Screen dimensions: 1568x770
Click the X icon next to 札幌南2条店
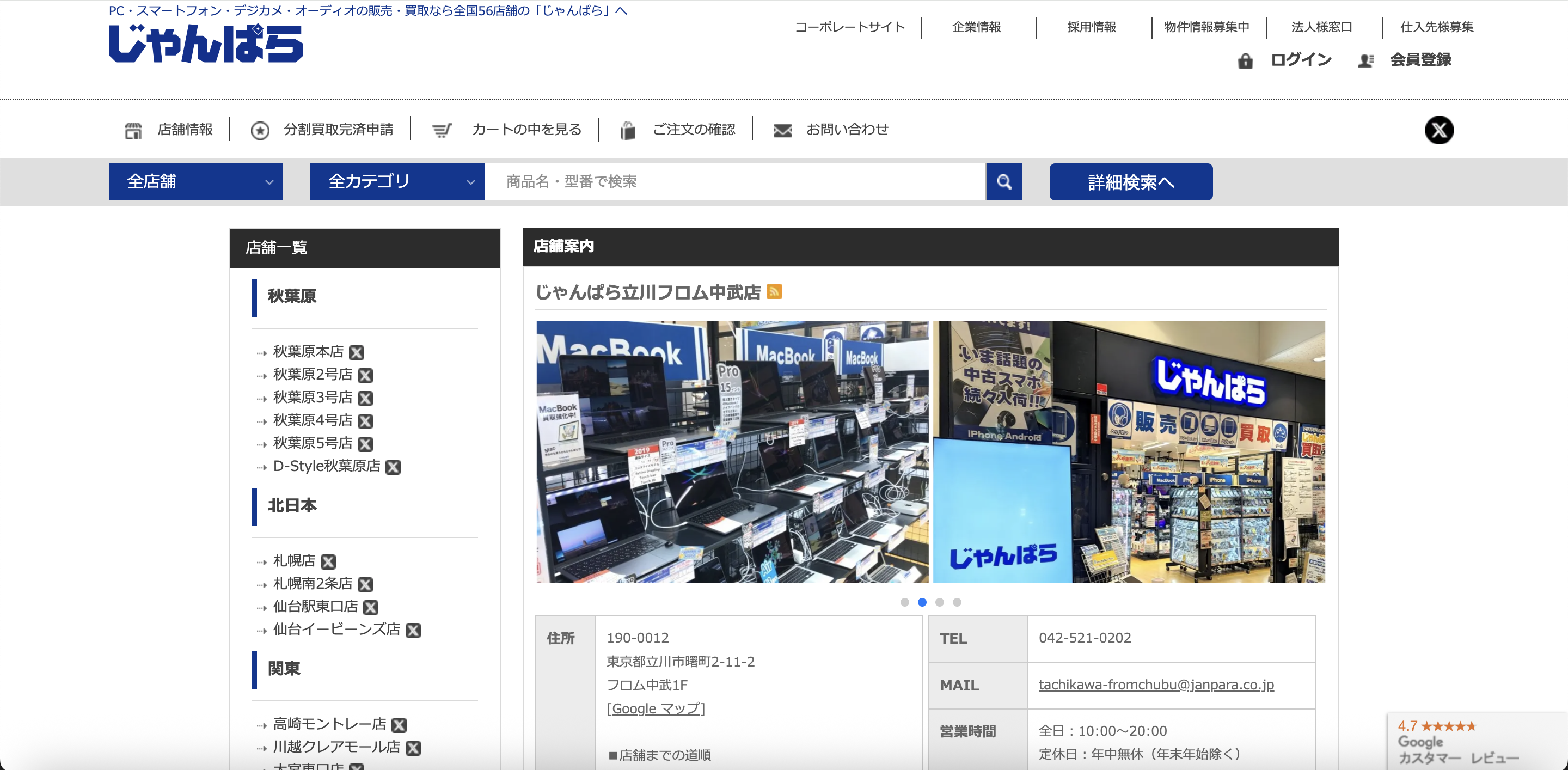pos(365,584)
